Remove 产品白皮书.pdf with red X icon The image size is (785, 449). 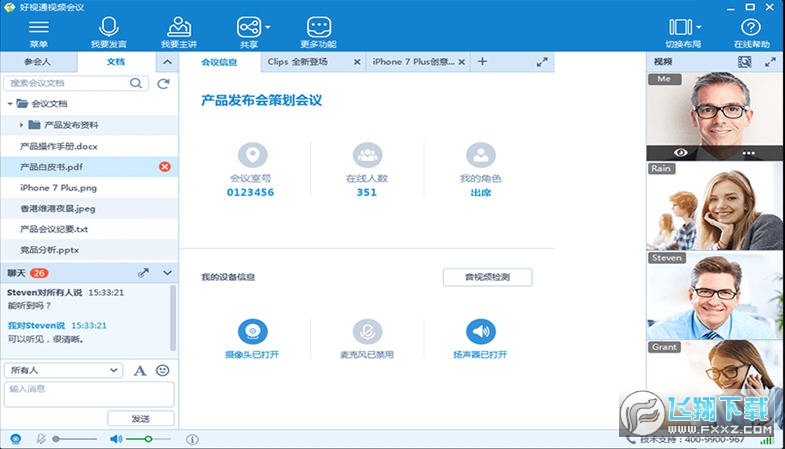tap(165, 166)
